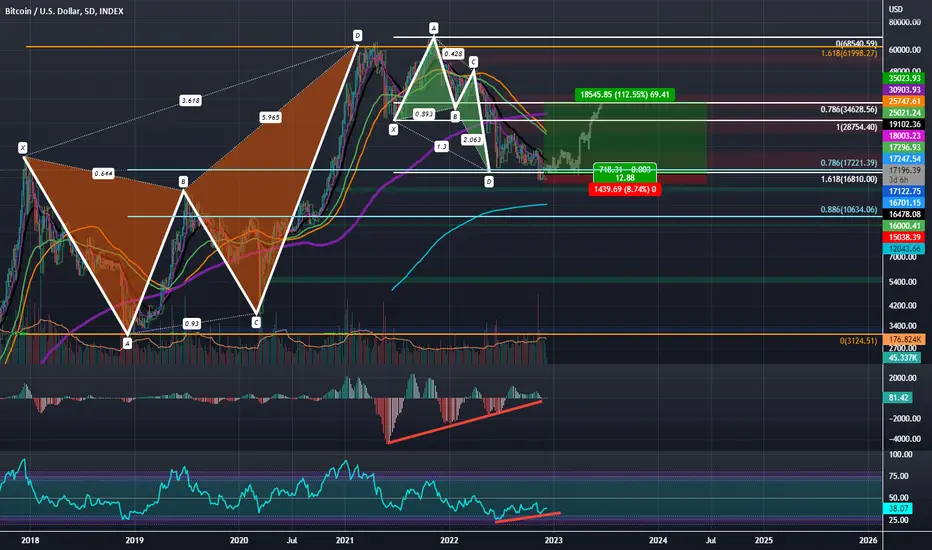Viewport: 932px width, 550px height.
Task: Select the 3.618 harmonic ratio label
Action: (190, 100)
